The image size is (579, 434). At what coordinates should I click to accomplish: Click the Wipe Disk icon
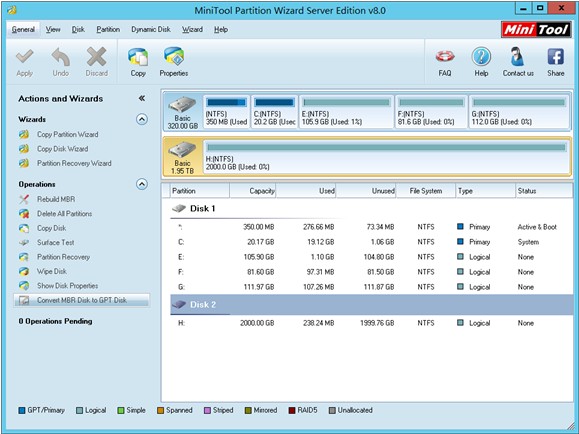coord(24,271)
